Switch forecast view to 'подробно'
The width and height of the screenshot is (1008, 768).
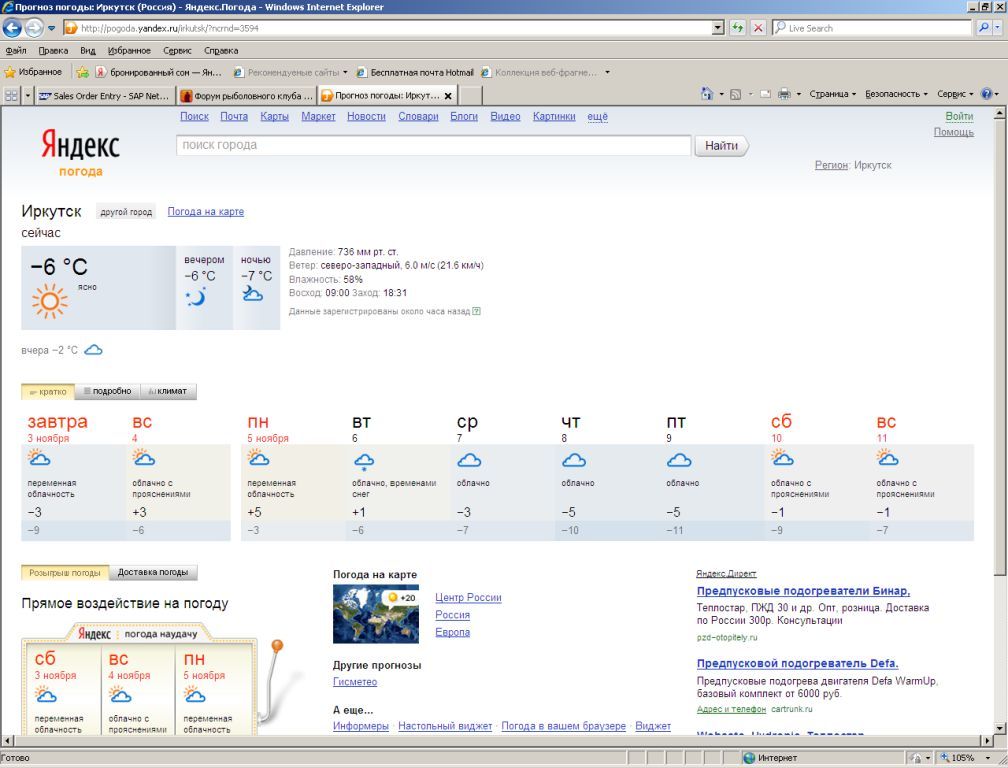(x=107, y=391)
